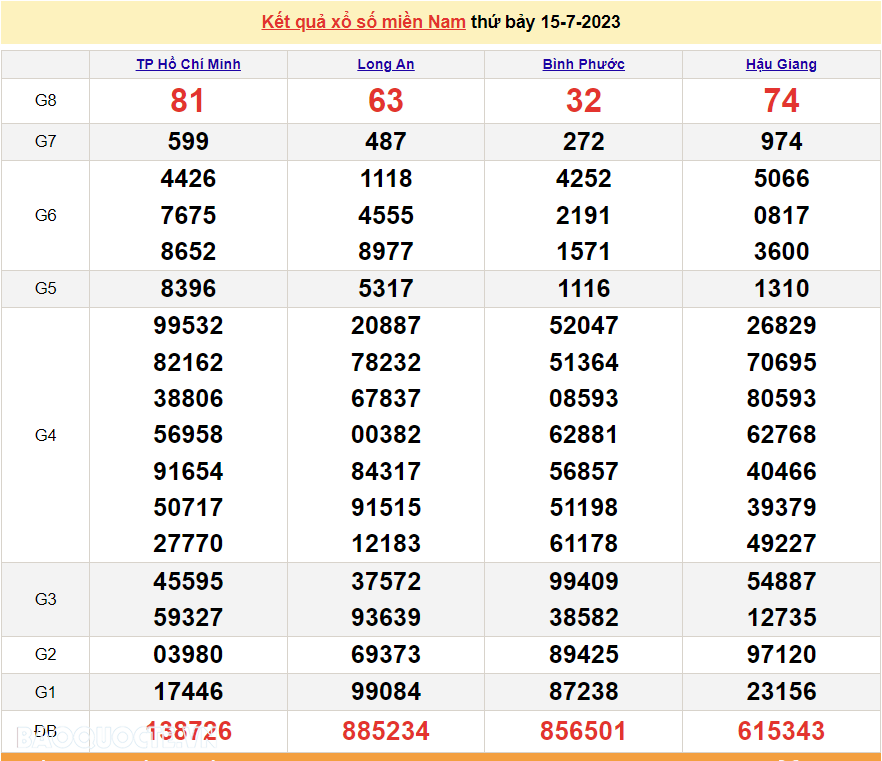Select G1 result 17446

(188, 691)
